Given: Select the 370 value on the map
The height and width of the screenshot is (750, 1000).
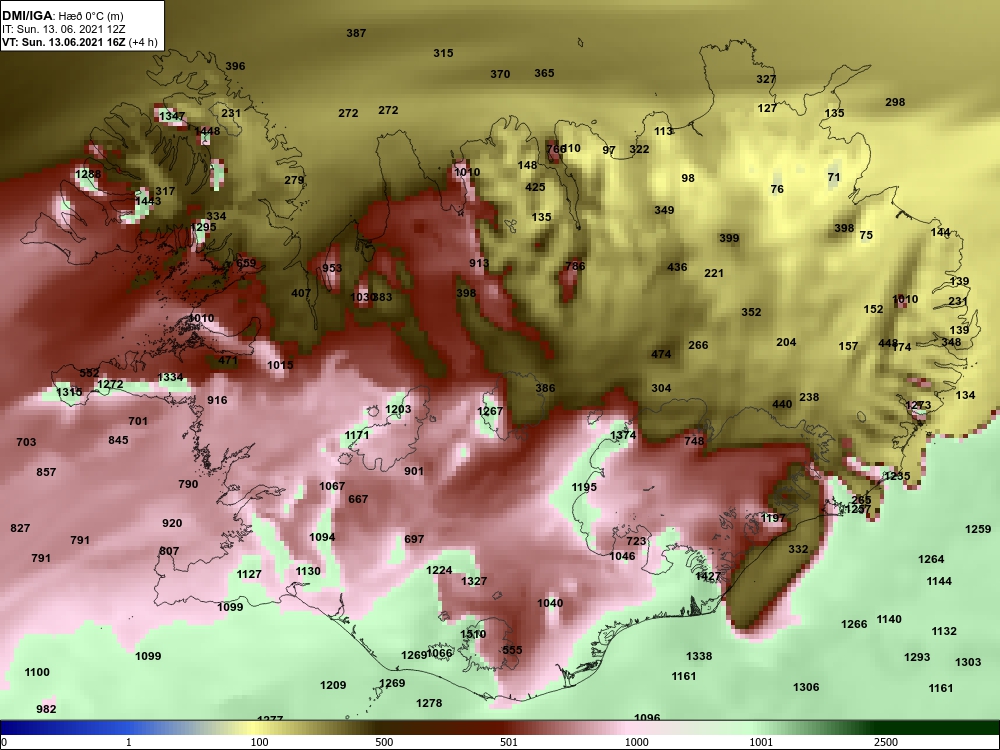Looking at the screenshot, I should (500, 75).
